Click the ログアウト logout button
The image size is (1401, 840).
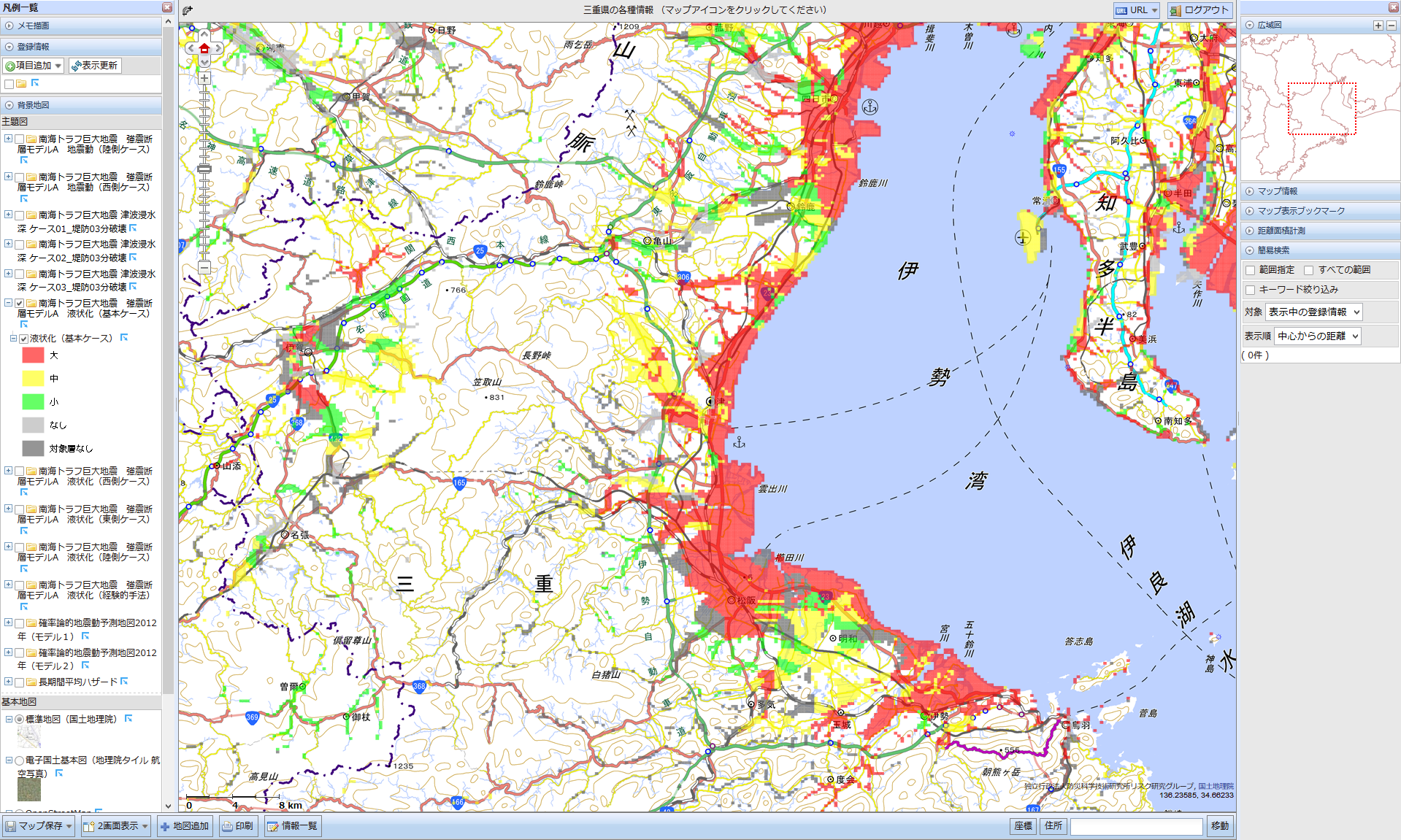tap(1200, 10)
